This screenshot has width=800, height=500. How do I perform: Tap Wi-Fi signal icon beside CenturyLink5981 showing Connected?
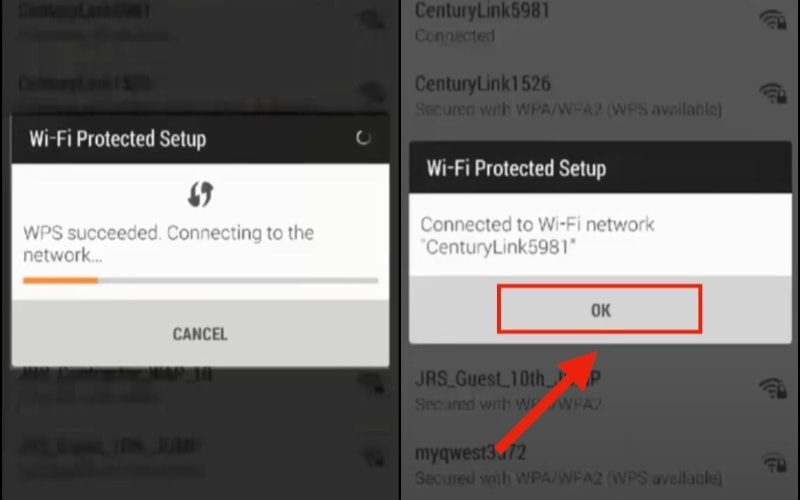point(772,20)
